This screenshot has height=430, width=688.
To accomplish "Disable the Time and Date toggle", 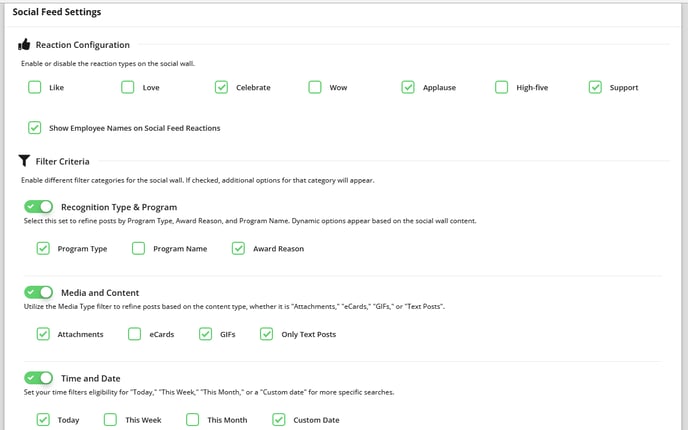I will tap(39, 378).
